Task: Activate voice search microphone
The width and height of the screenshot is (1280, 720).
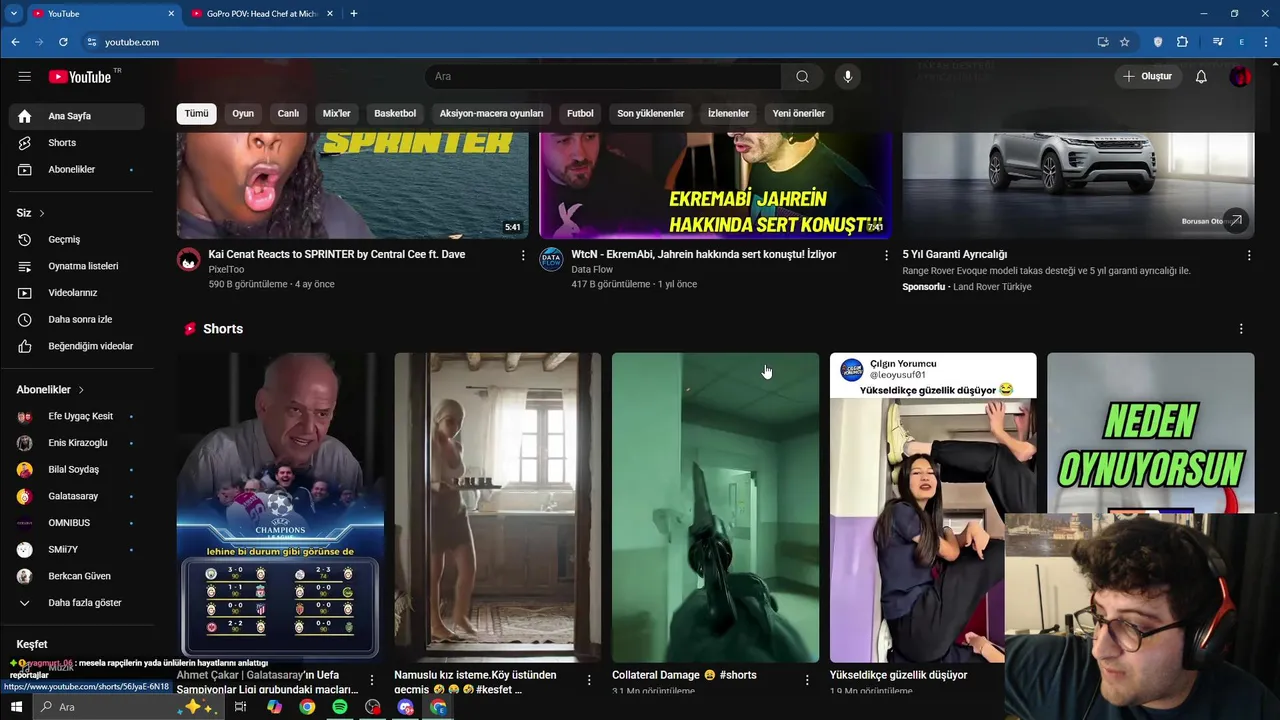Action: click(847, 77)
